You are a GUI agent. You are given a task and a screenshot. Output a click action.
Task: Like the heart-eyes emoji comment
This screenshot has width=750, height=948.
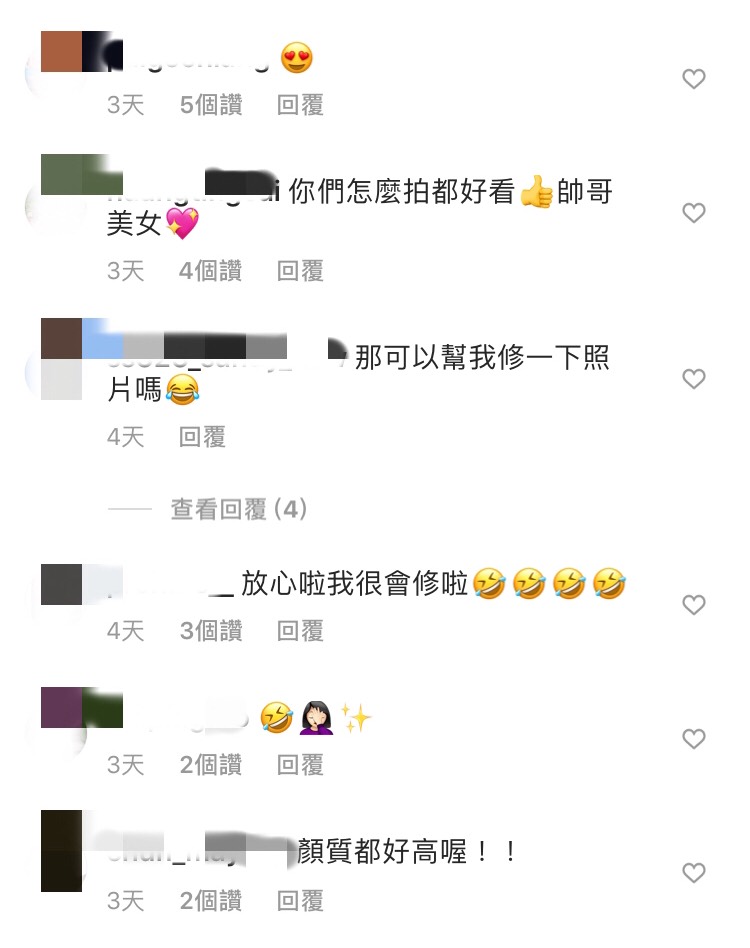click(x=694, y=79)
